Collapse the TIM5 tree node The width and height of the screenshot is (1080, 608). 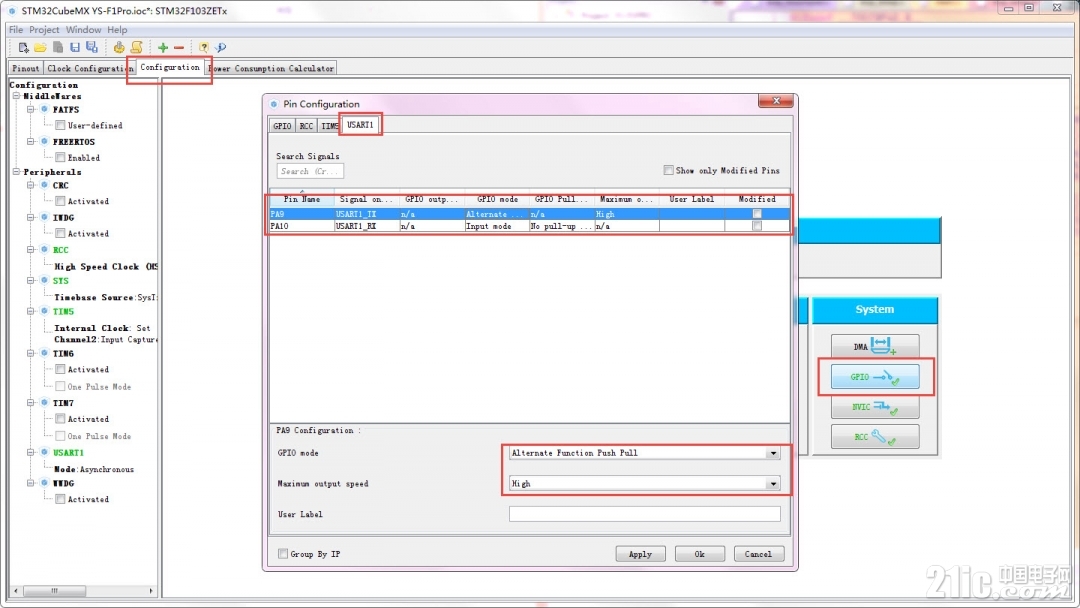click(31, 311)
